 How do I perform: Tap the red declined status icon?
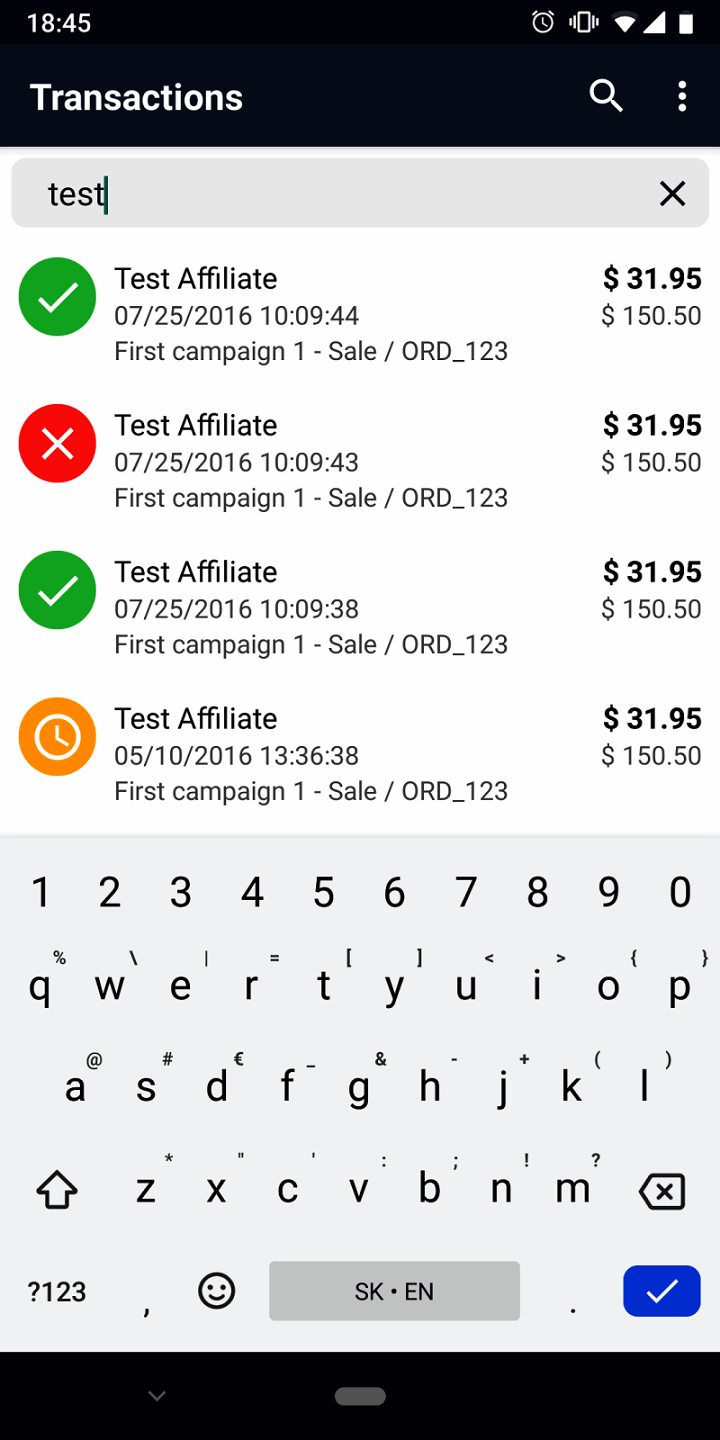(x=58, y=443)
